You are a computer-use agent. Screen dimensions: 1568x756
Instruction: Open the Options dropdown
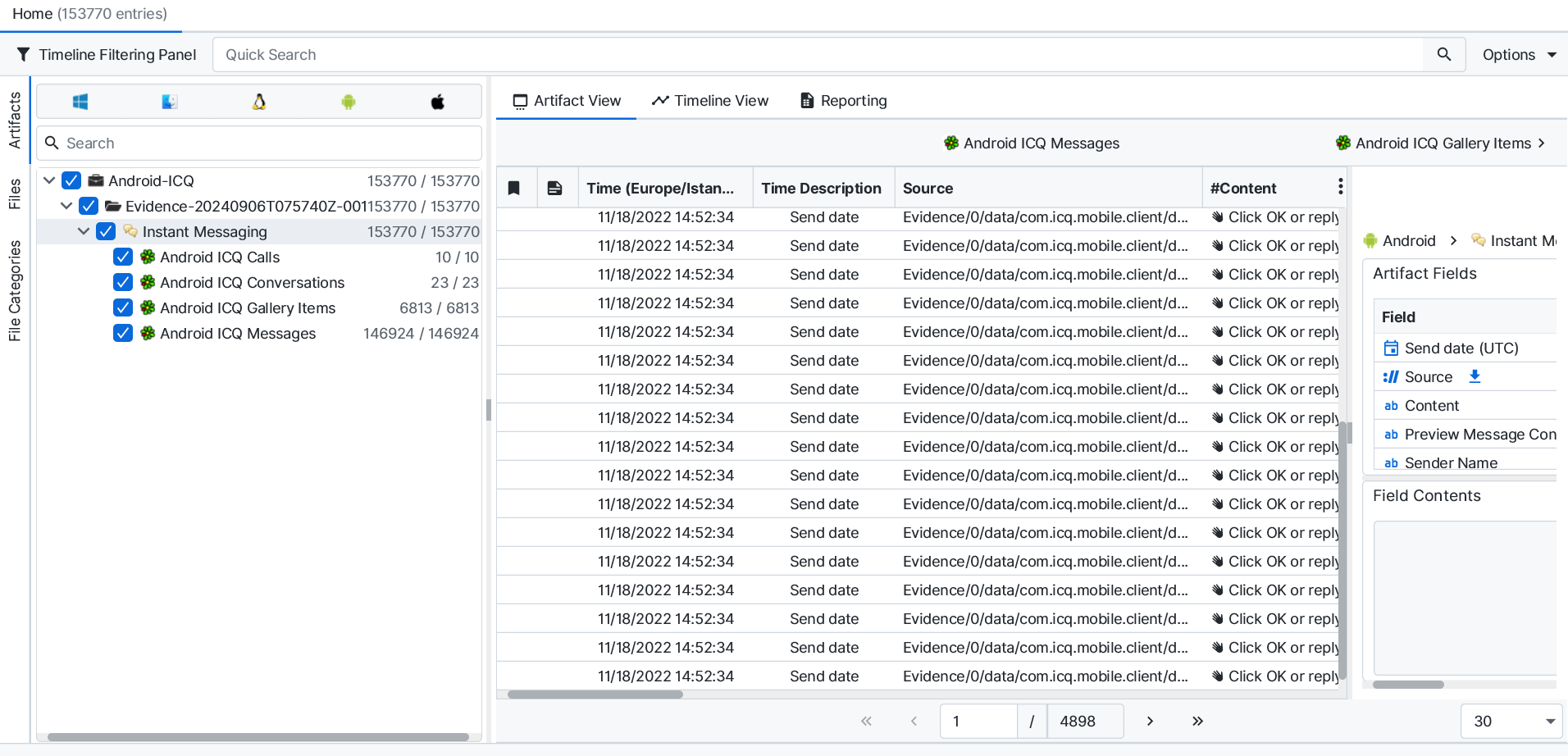click(1518, 55)
